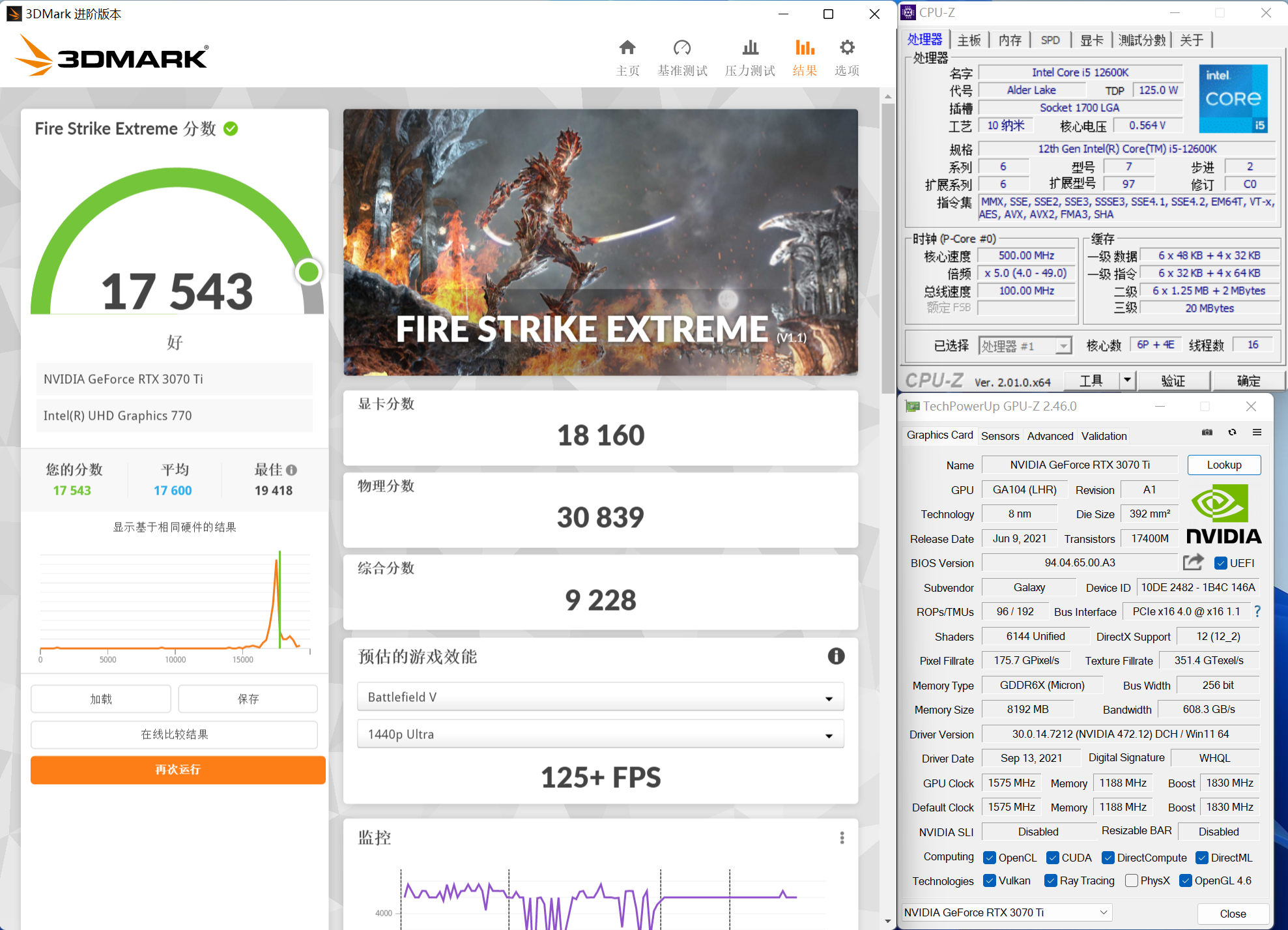The image size is (1288, 930).
Task: Open the benchmarks gauge icon
Action: tap(682, 48)
